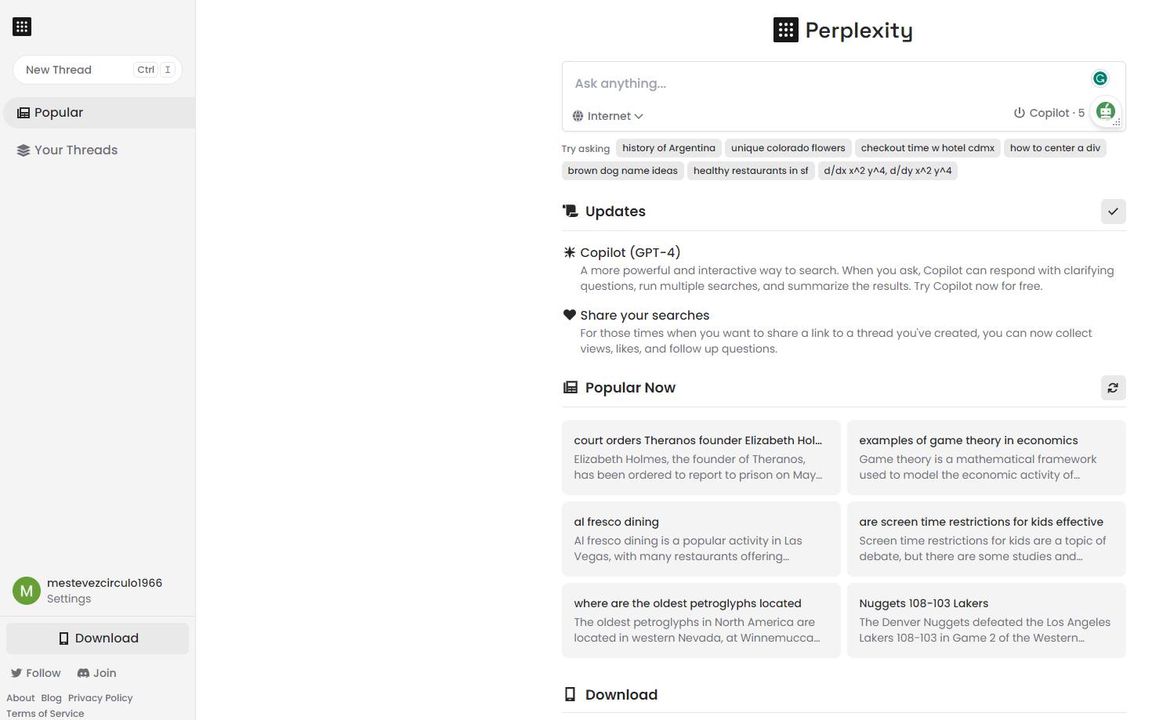Image resolution: width=1152 pixels, height=720 pixels.
Task: Mark updates as read with checkmark
Action: coord(1113,212)
